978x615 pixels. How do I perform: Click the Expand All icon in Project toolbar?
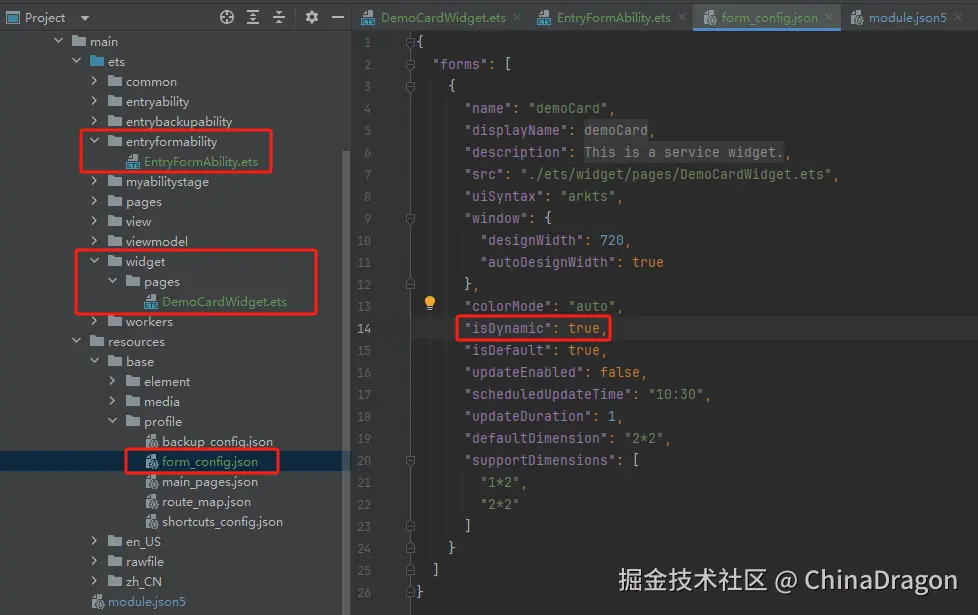click(x=253, y=17)
